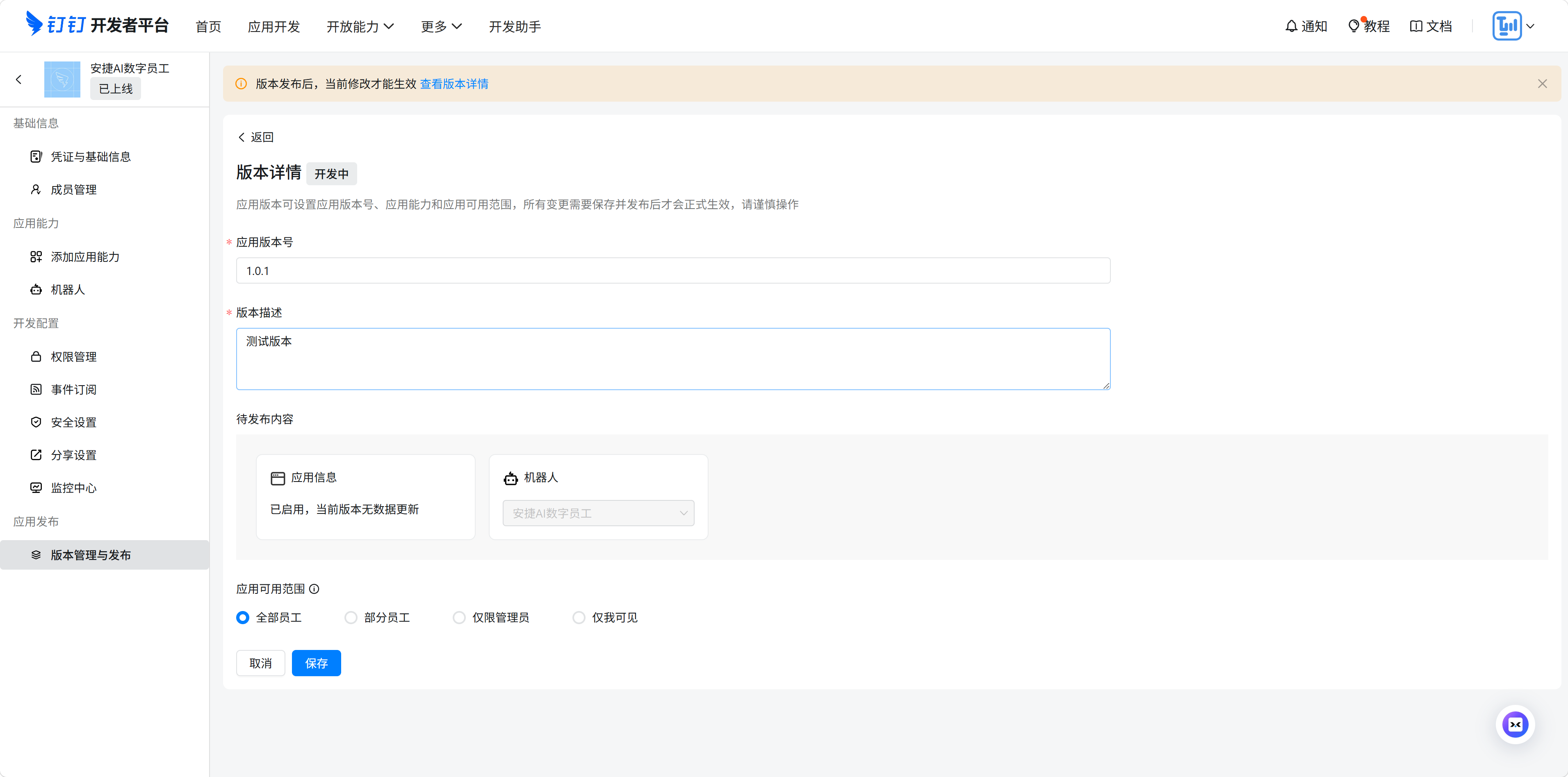Viewport: 1568px width, 777px height.
Task: Open 机器人 in sidebar
Action: tap(105, 290)
